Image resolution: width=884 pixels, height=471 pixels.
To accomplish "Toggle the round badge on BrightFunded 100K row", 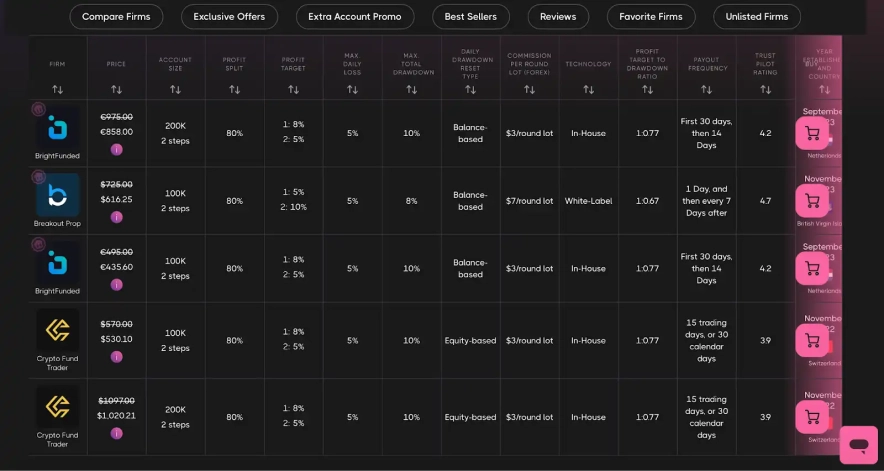I will point(38,244).
